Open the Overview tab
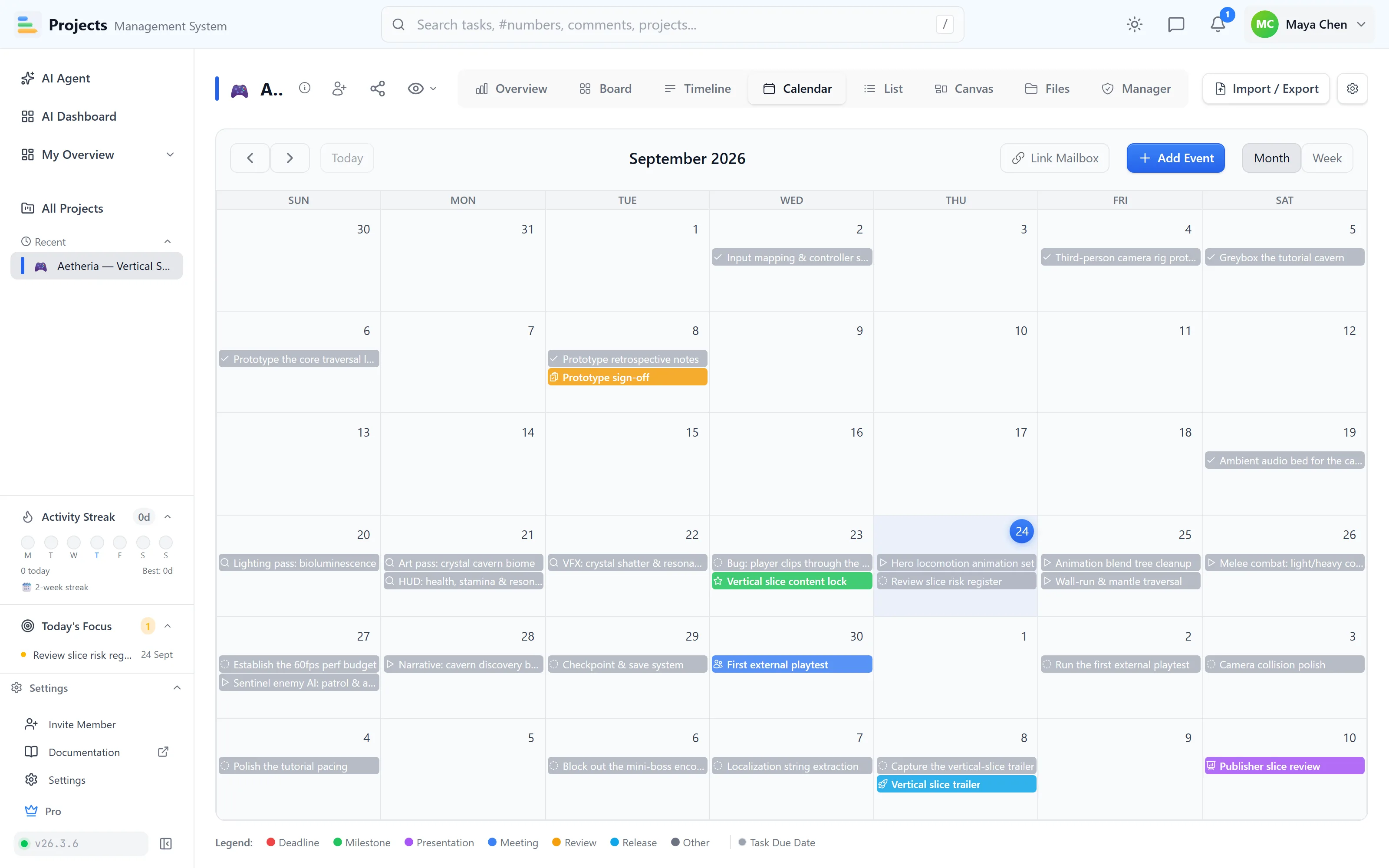Viewport: 1389px width, 868px height. pos(511,89)
